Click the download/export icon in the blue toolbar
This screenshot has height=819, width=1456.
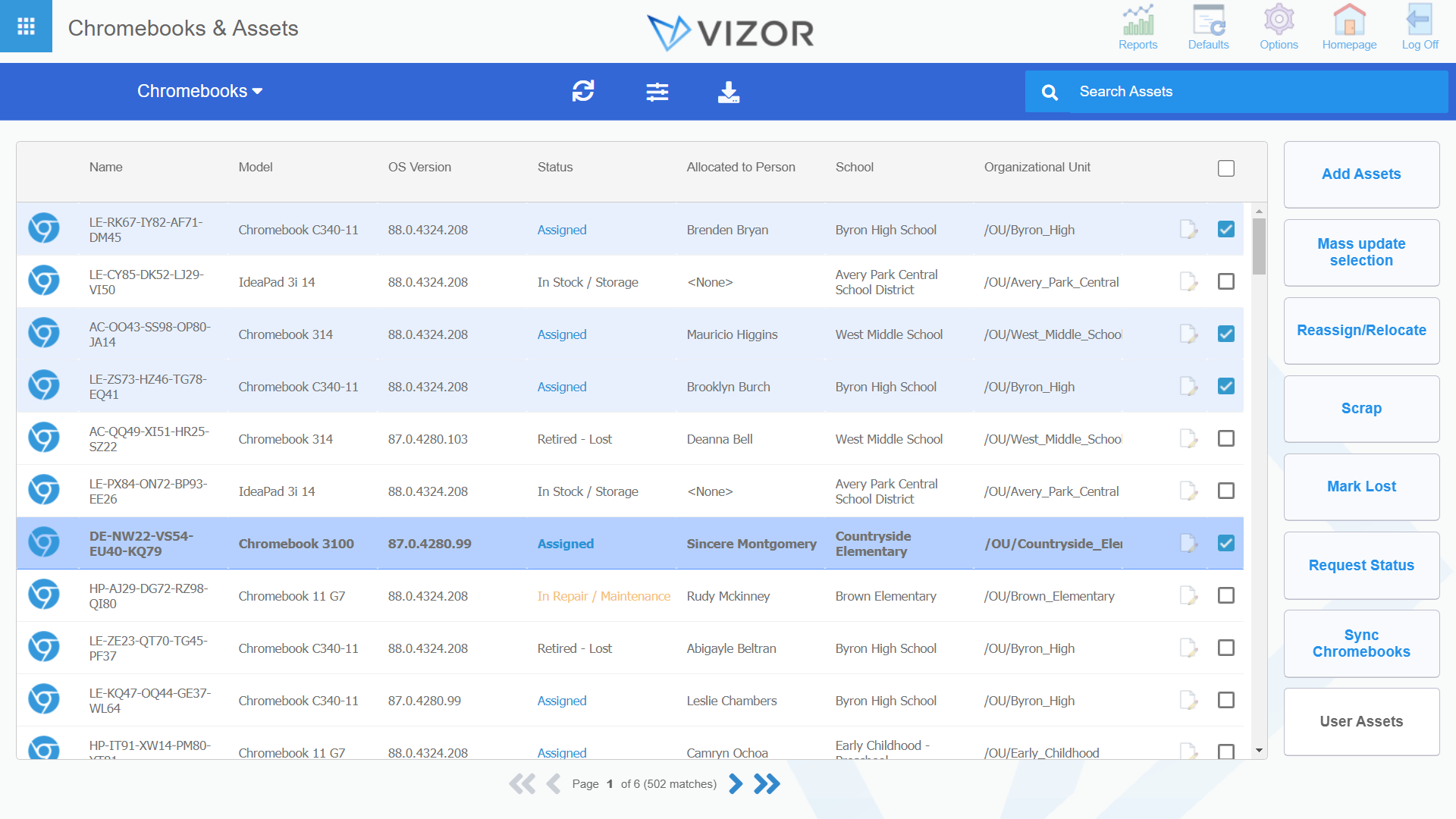tap(728, 92)
